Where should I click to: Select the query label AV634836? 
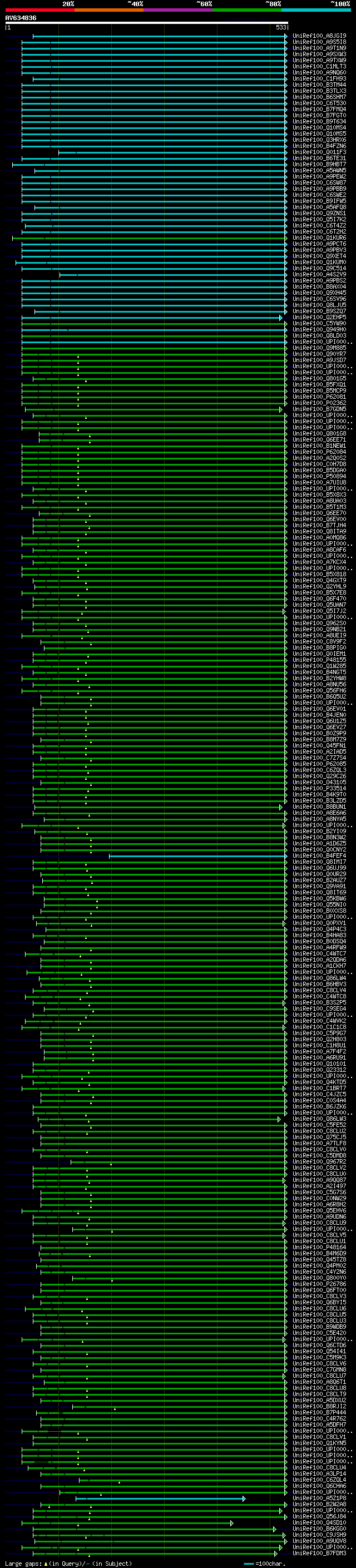21,18
